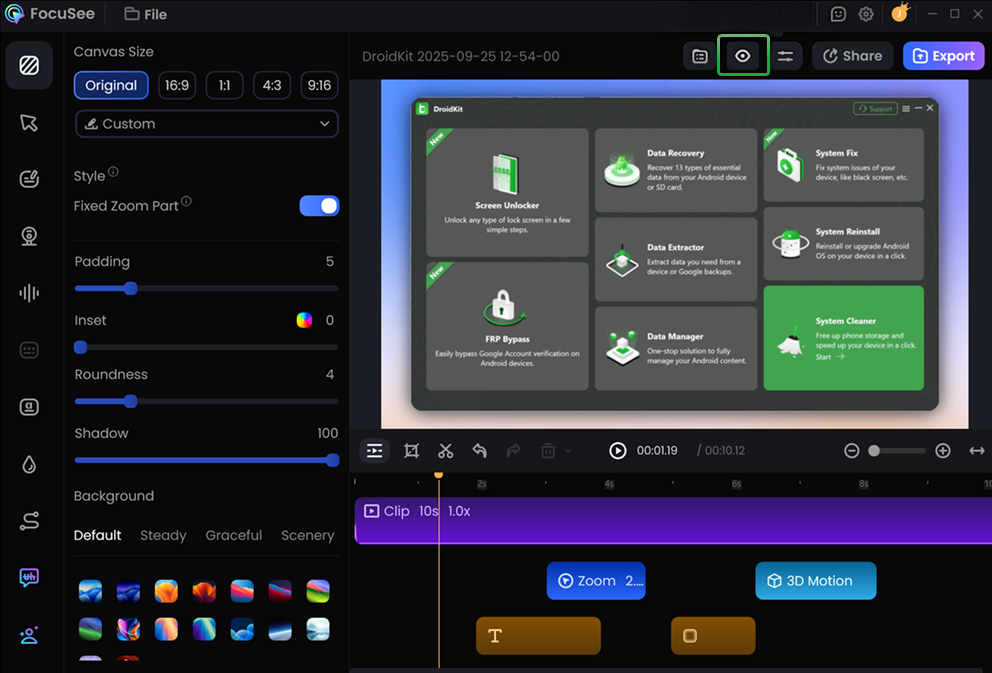Click the scissors split tool
Image resolution: width=992 pixels, height=673 pixels.
(x=445, y=450)
